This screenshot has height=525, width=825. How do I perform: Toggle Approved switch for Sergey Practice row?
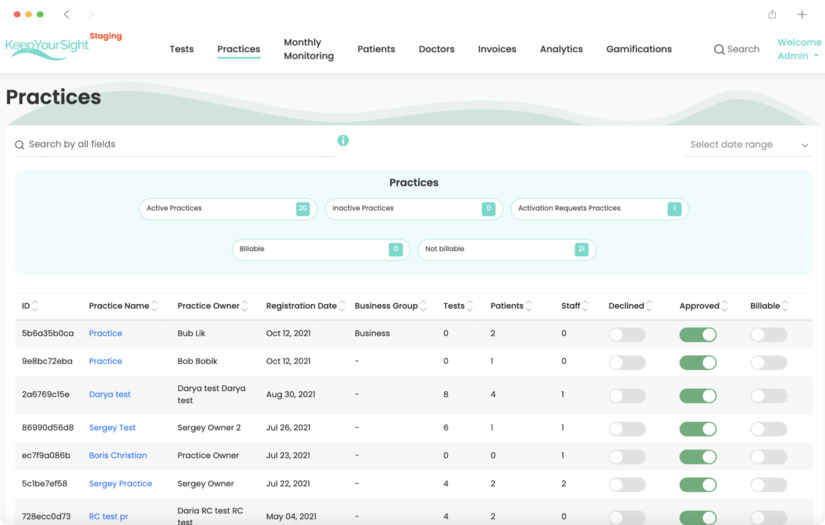coord(698,484)
